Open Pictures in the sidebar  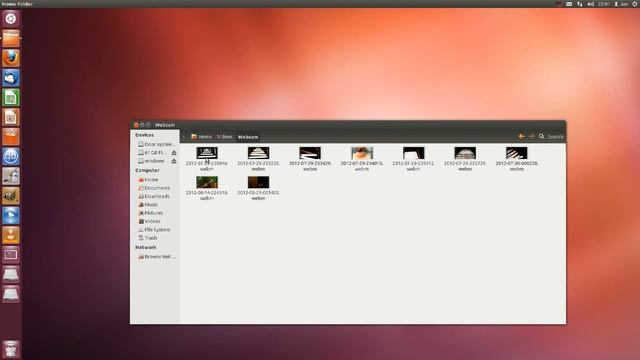point(151,213)
